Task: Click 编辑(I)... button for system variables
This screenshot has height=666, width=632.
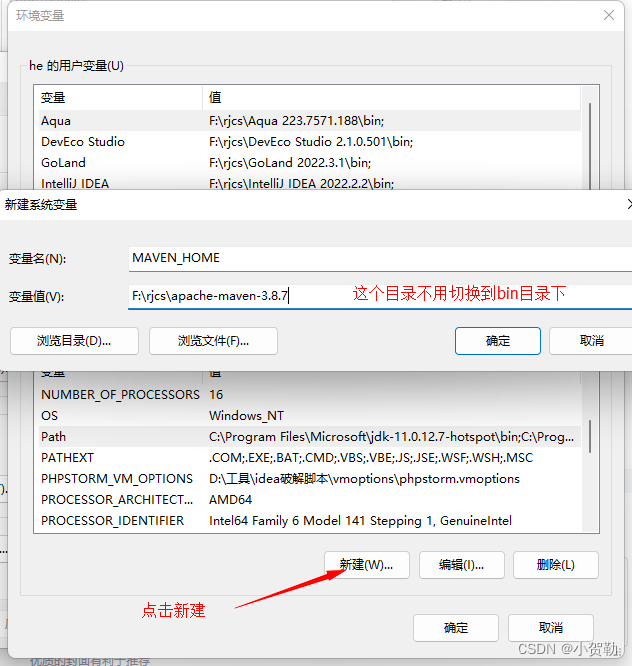Action: pos(462,565)
